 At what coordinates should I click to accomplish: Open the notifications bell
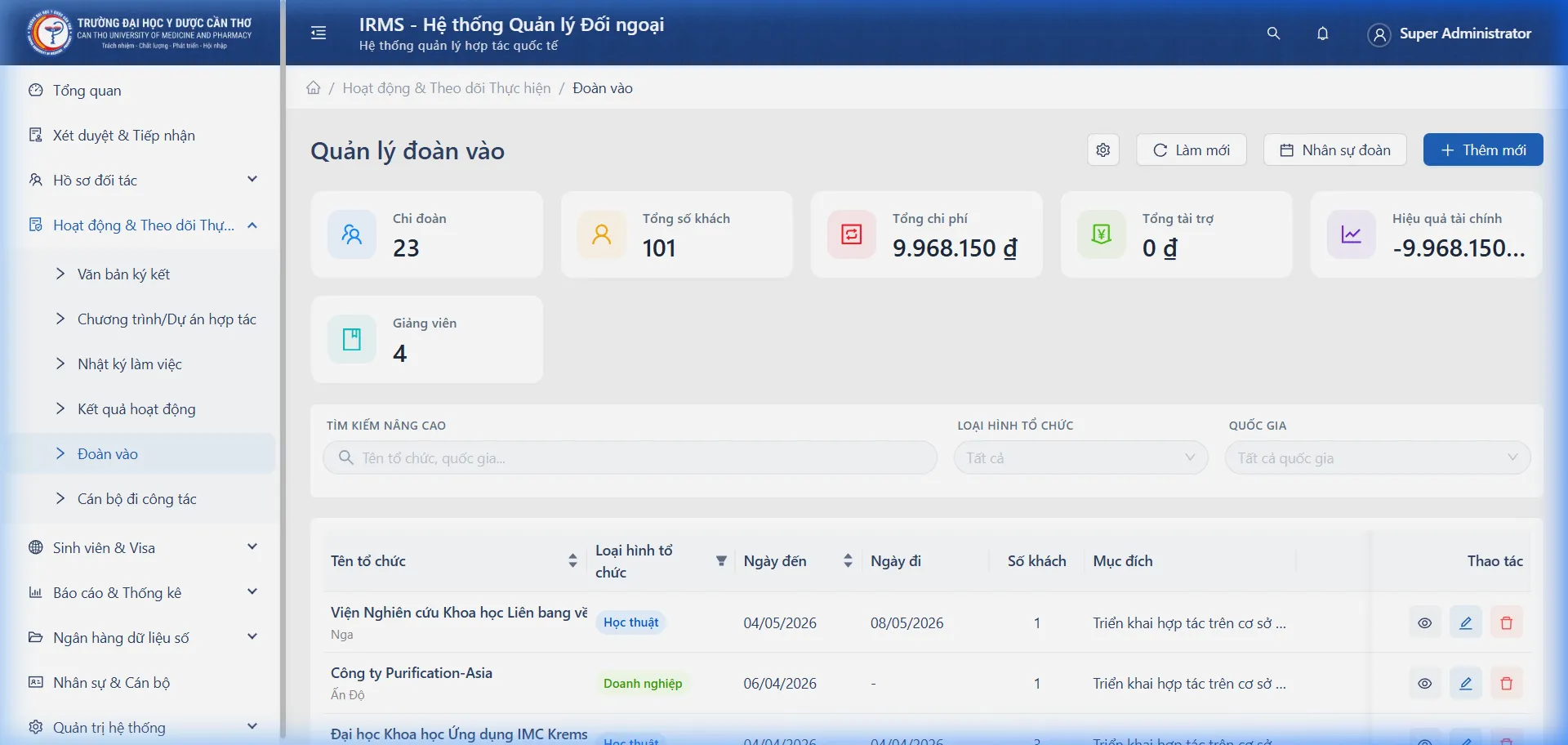[1322, 33]
